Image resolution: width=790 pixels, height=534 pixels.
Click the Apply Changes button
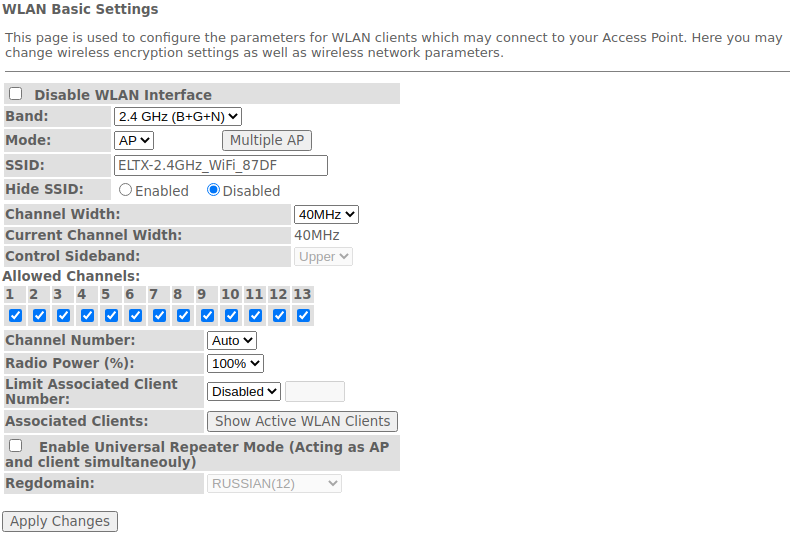60,522
